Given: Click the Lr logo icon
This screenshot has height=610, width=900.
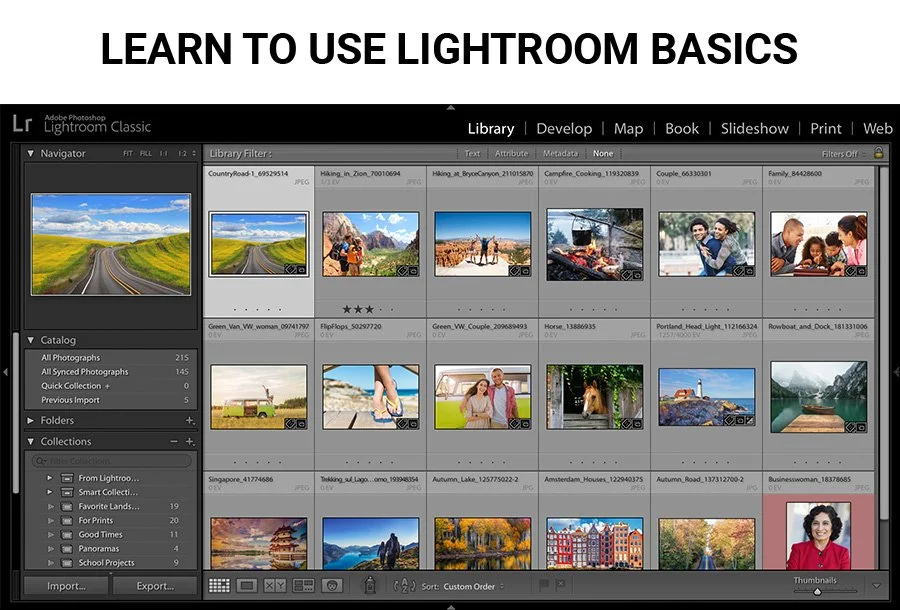Looking at the screenshot, I should pyautogui.click(x=22, y=123).
